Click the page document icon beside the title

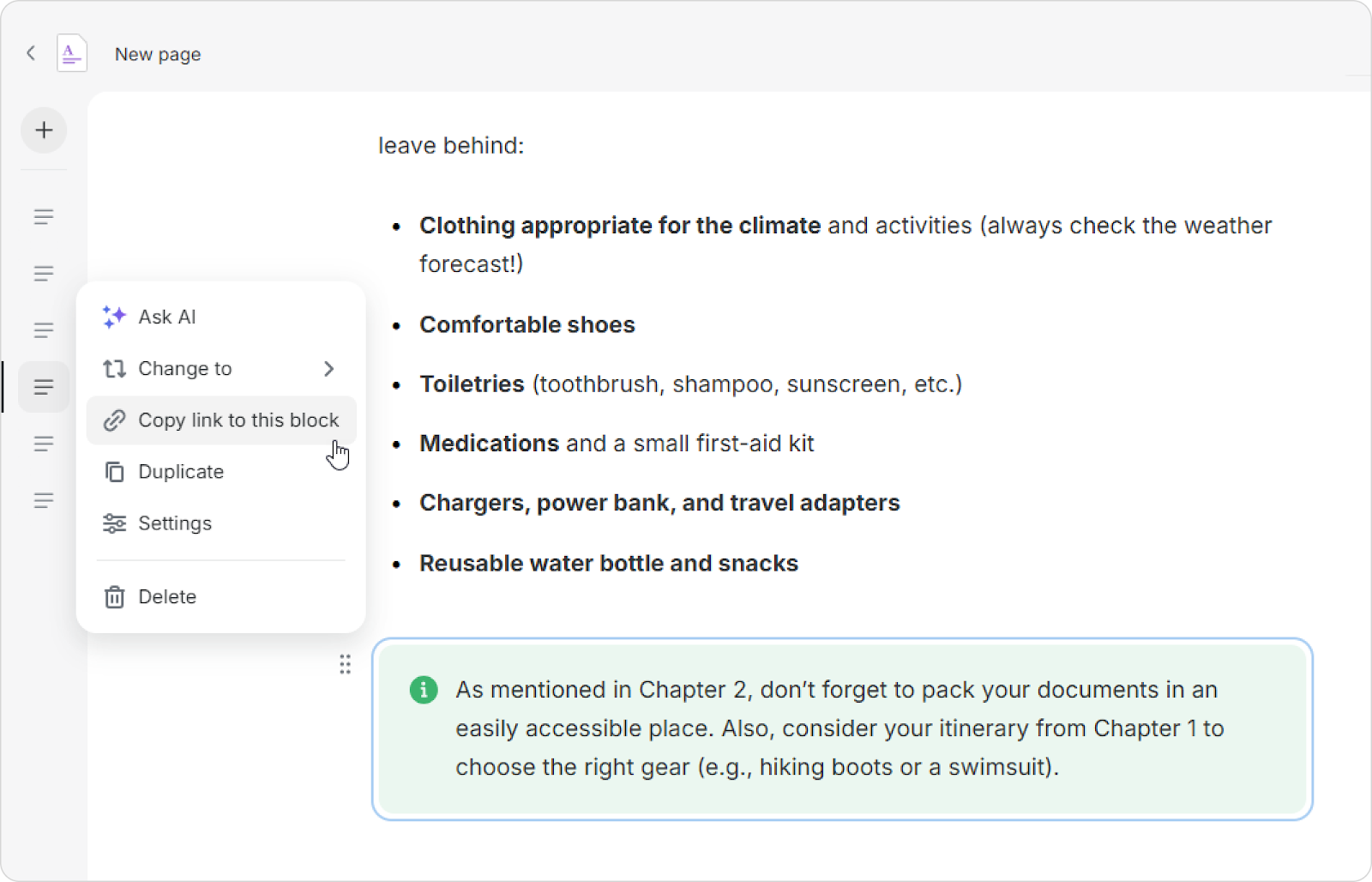click(72, 53)
